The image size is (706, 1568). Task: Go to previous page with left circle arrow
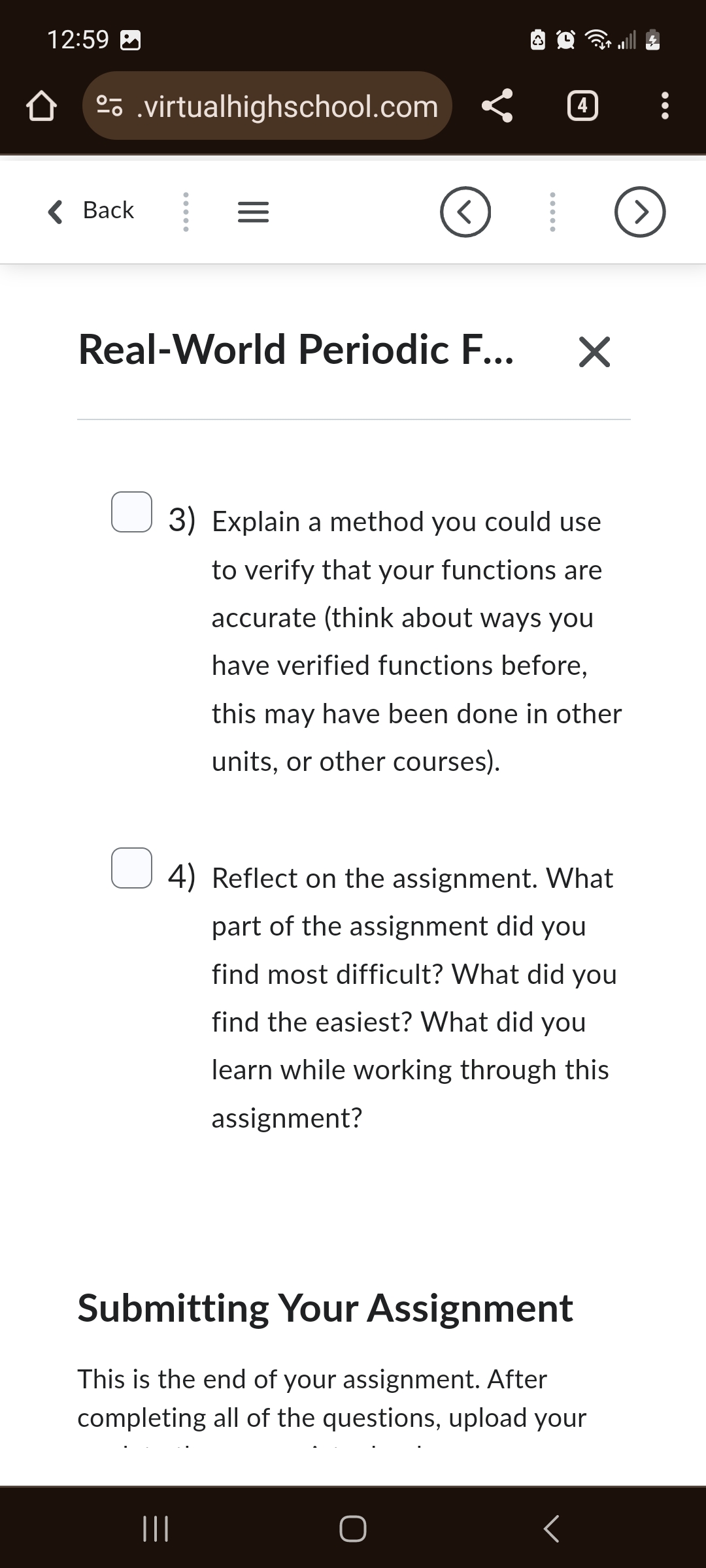pos(465,211)
